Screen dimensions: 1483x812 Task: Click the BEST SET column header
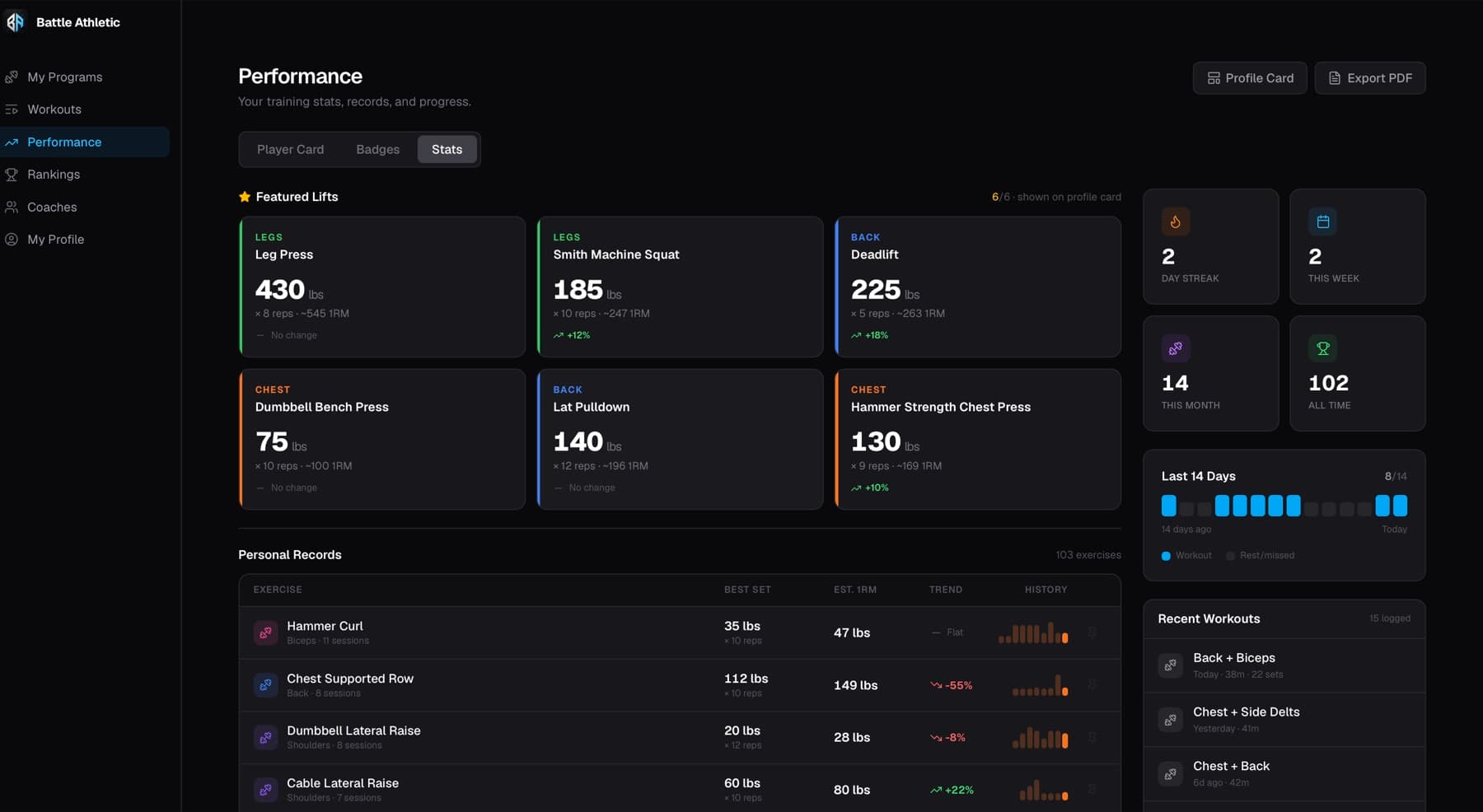747,590
